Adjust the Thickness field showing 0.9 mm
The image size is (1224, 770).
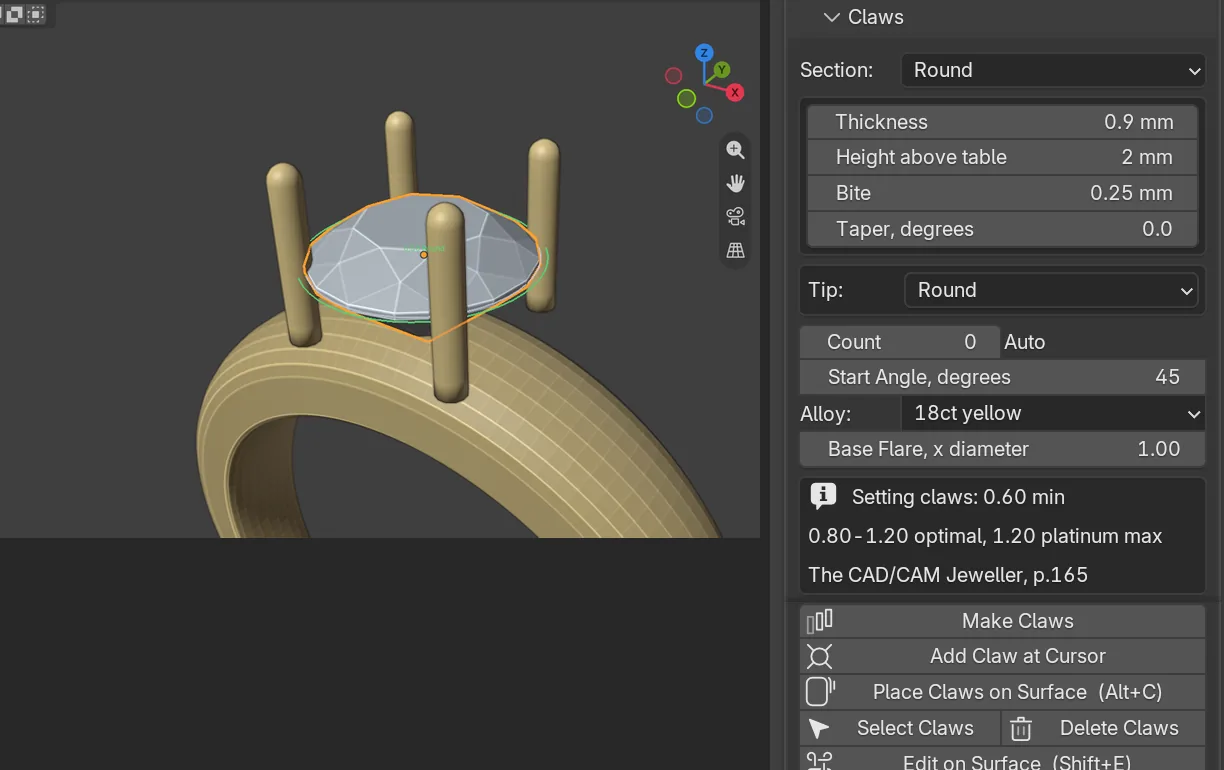tap(1002, 122)
